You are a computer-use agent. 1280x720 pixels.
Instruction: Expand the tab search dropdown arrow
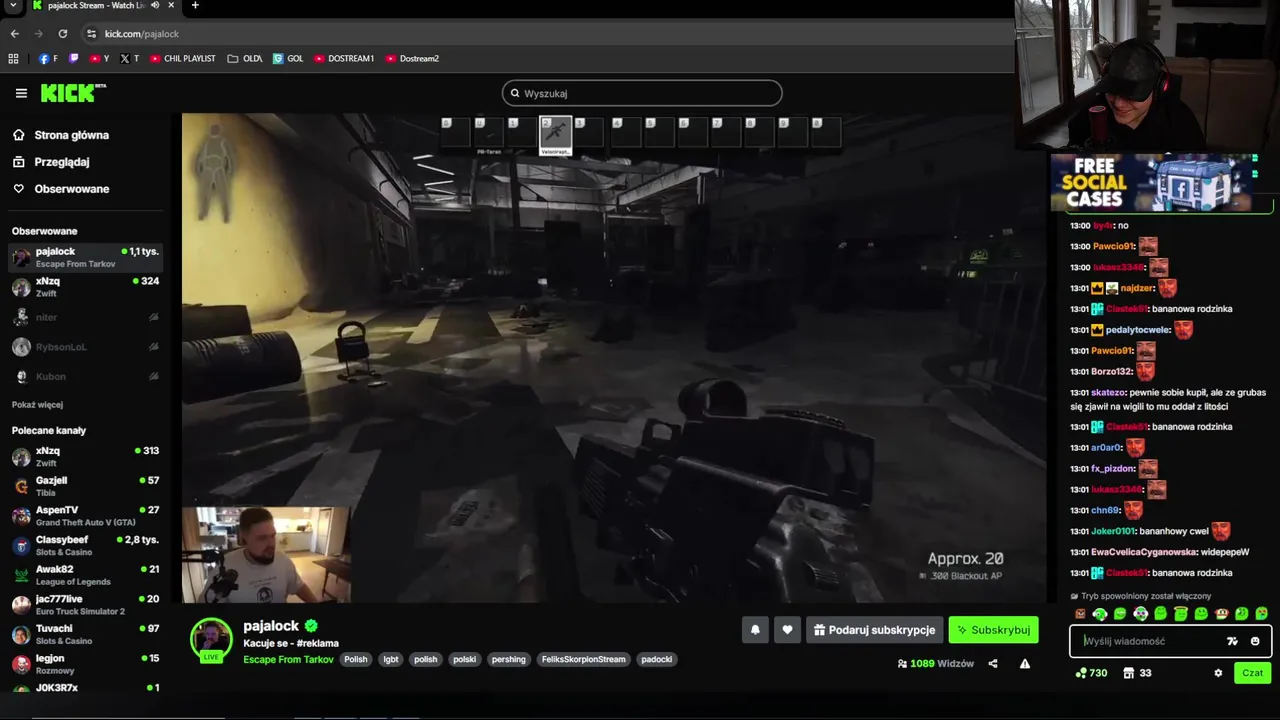tap(13, 5)
